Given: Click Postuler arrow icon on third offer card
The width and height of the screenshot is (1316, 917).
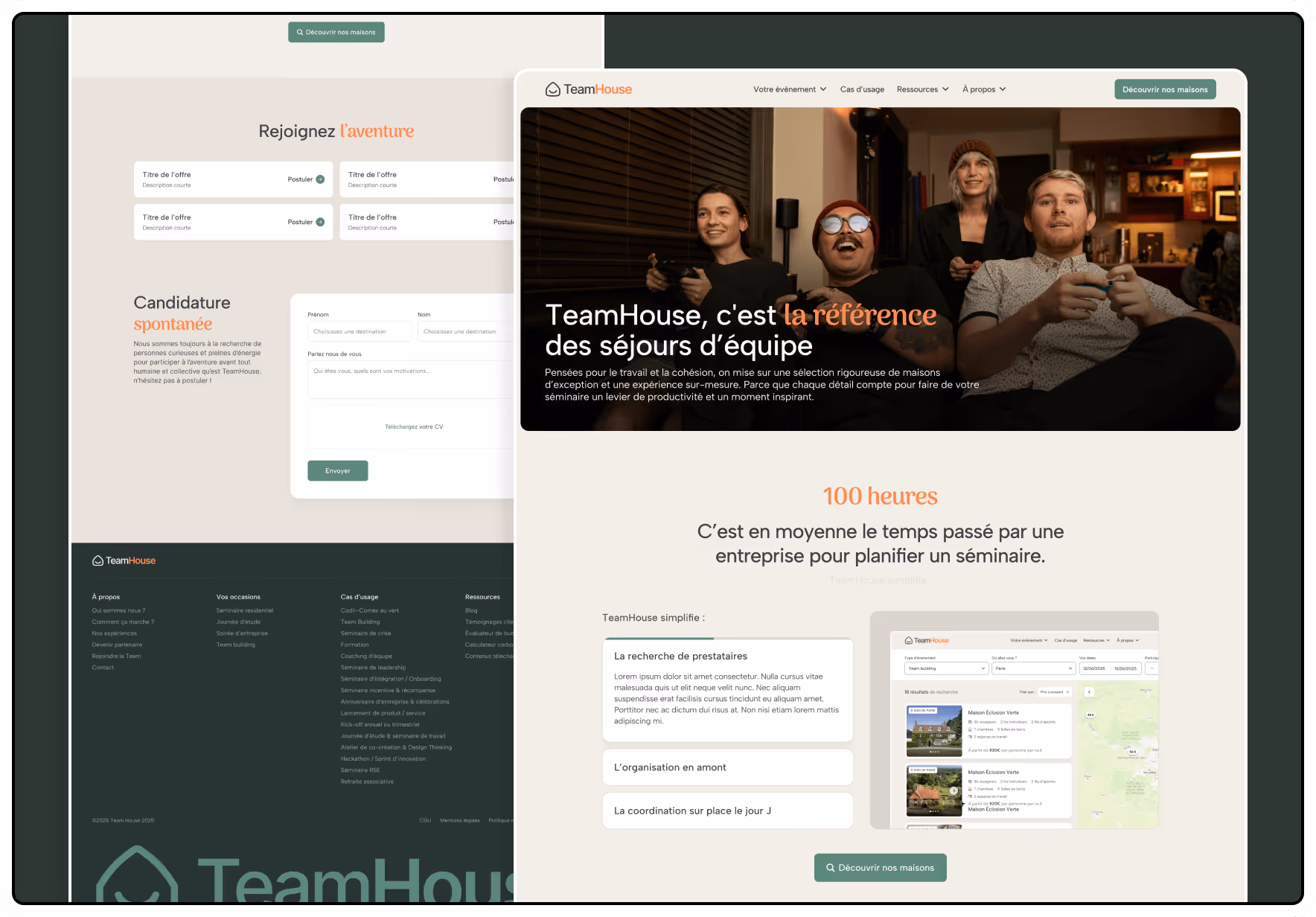Looking at the screenshot, I should click(x=320, y=222).
